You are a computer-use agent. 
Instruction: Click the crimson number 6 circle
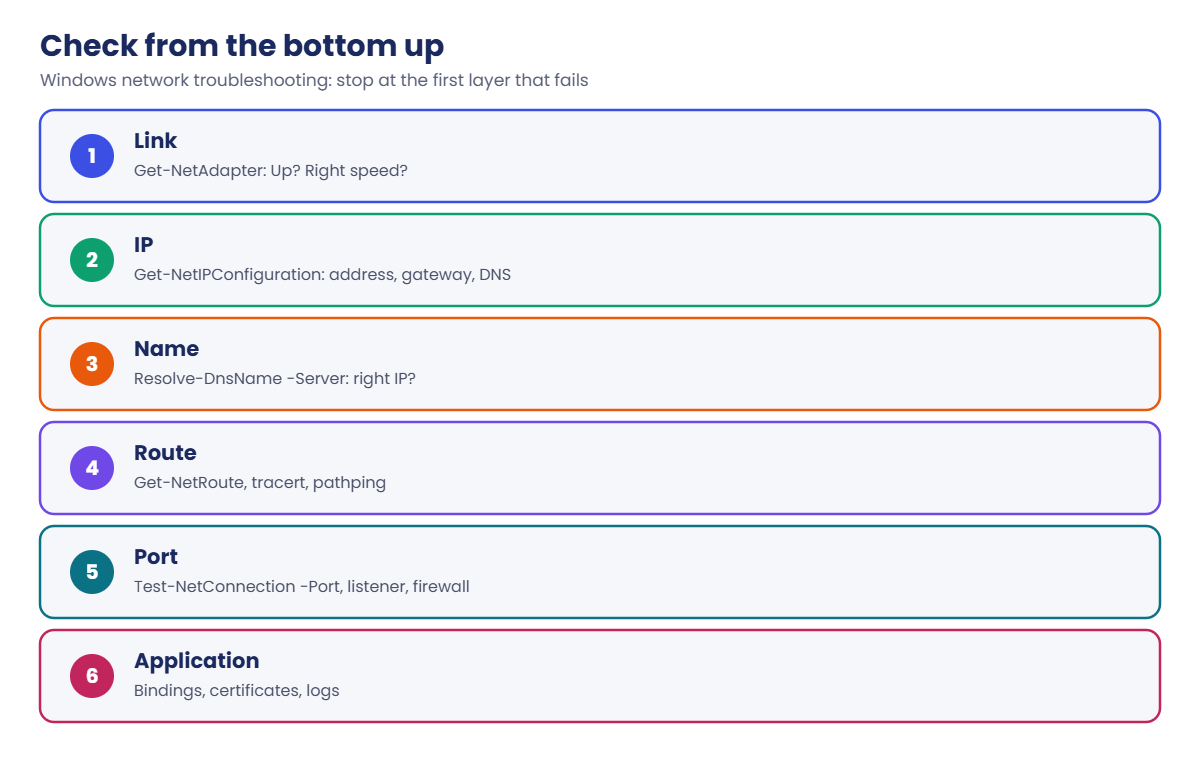(x=92, y=676)
